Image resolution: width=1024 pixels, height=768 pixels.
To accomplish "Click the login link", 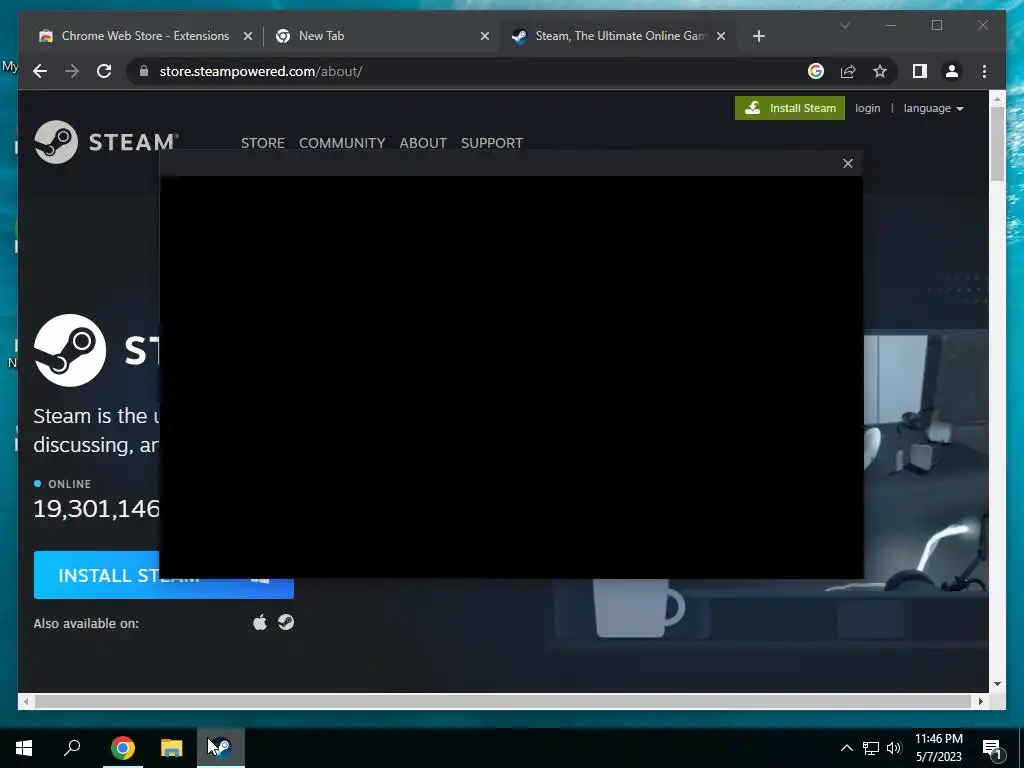I will click(x=867, y=108).
